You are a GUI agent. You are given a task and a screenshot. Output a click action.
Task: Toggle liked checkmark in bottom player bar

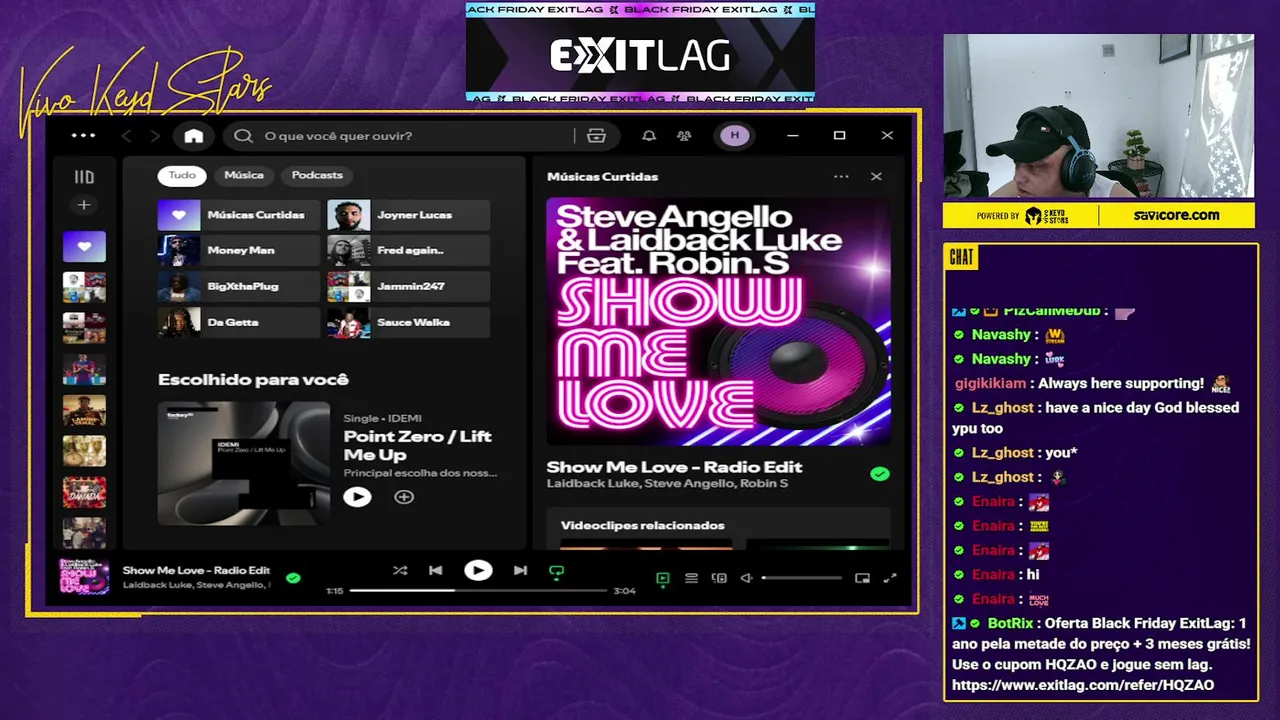pyautogui.click(x=293, y=578)
